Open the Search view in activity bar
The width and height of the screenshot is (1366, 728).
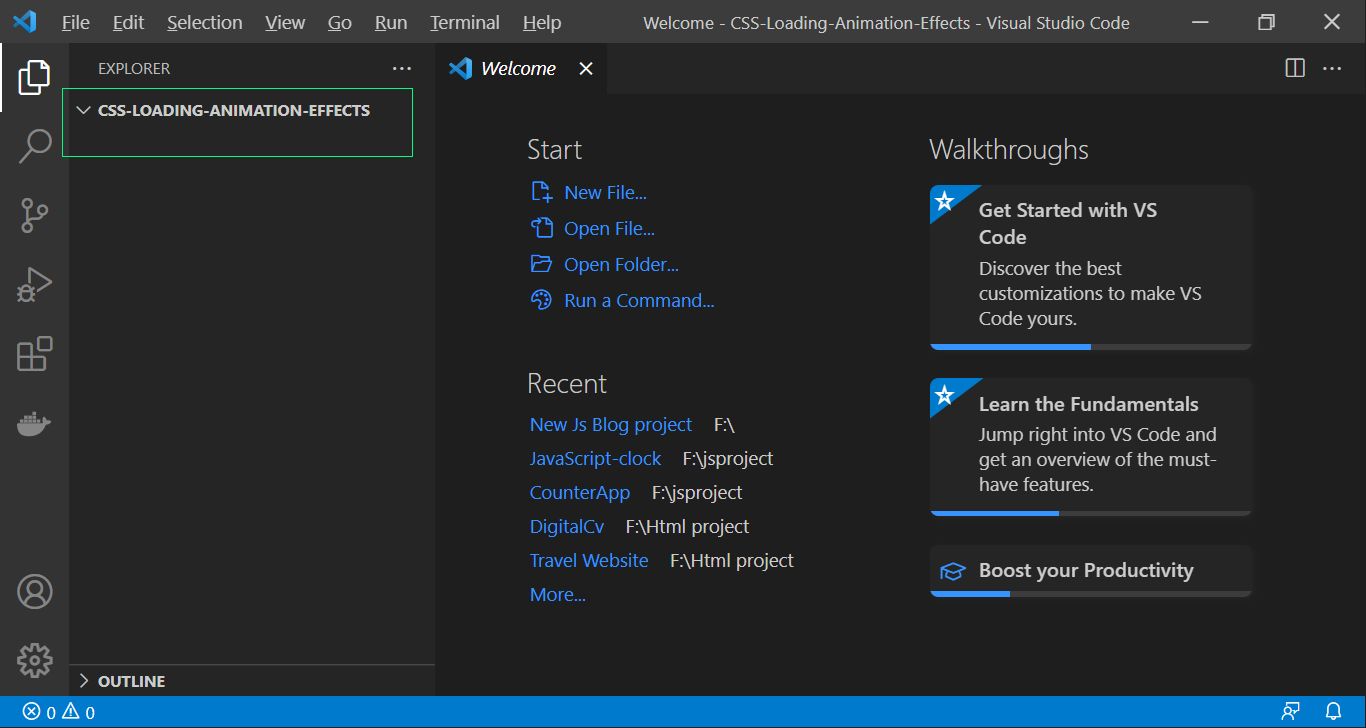pos(34,146)
